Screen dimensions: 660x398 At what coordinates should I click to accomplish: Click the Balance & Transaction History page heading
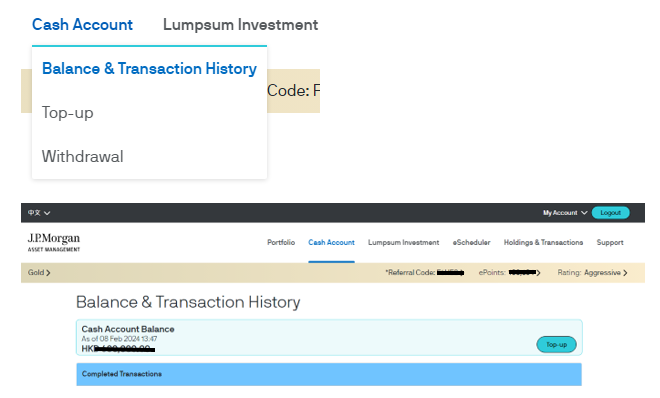point(188,302)
